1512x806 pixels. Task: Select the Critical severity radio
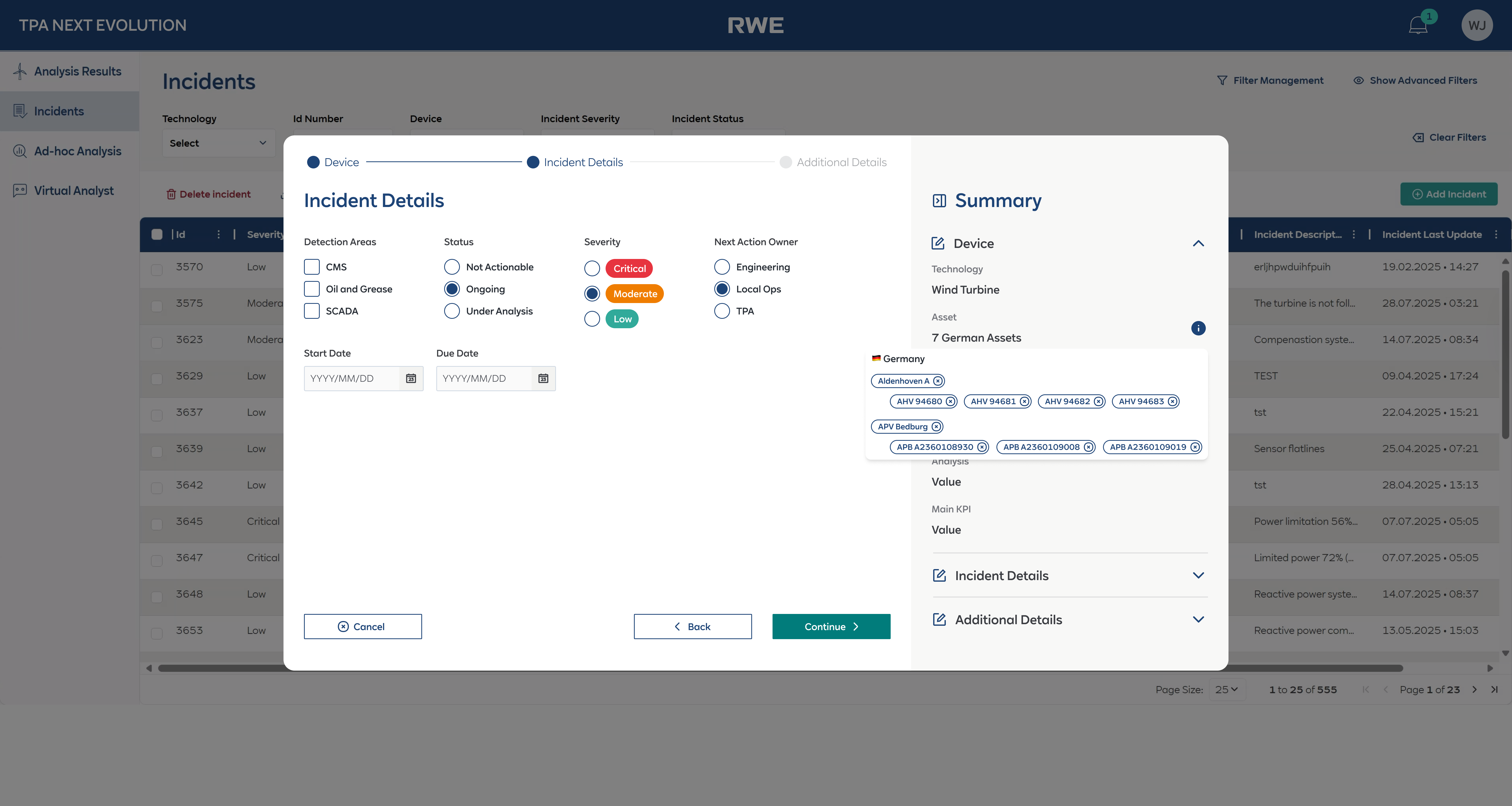pos(592,269)
